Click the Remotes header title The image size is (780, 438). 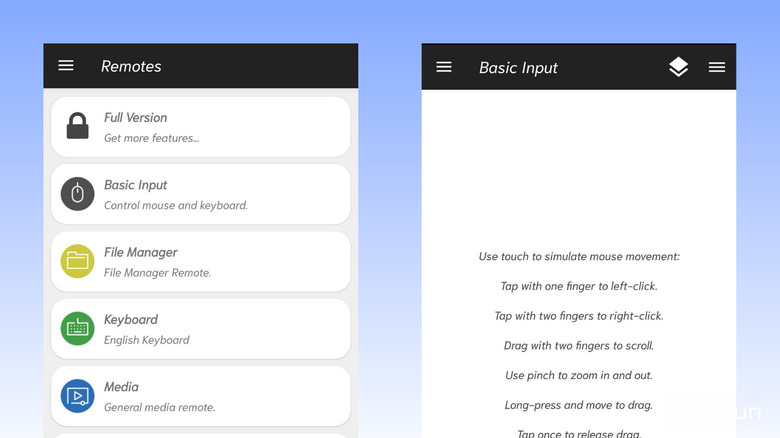[131, 67]
